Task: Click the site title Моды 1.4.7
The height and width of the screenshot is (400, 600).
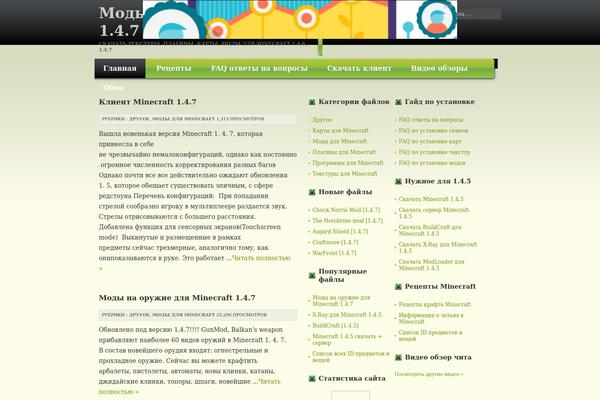Action: tap(121, 21)
